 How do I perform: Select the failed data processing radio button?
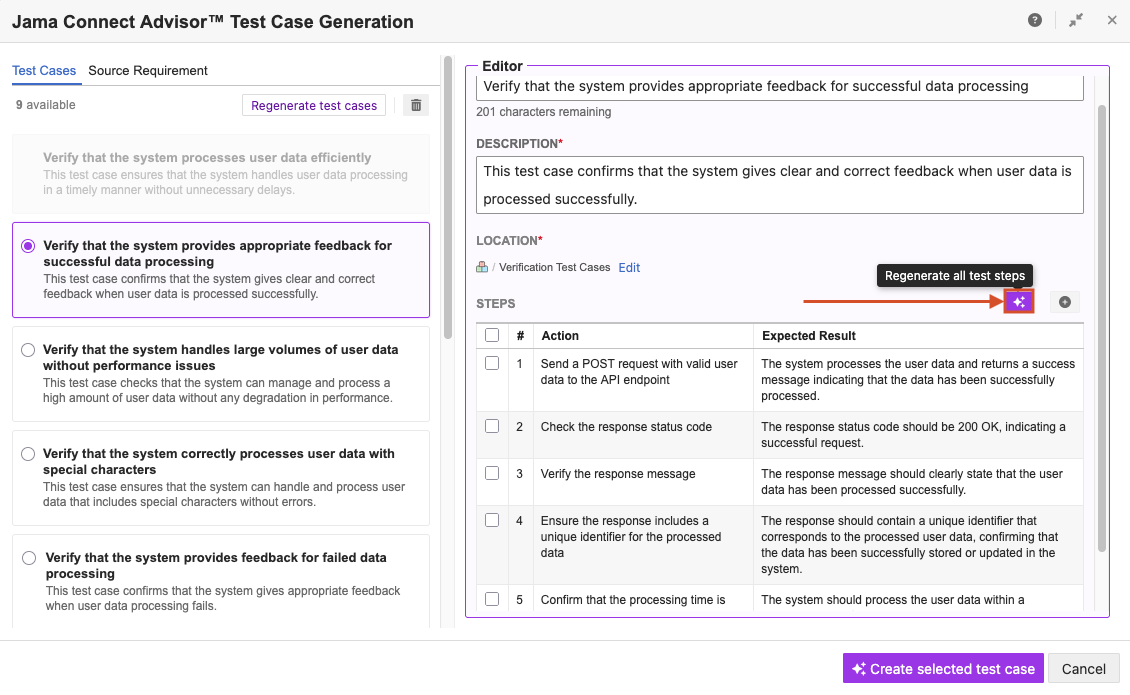point(28,558)
